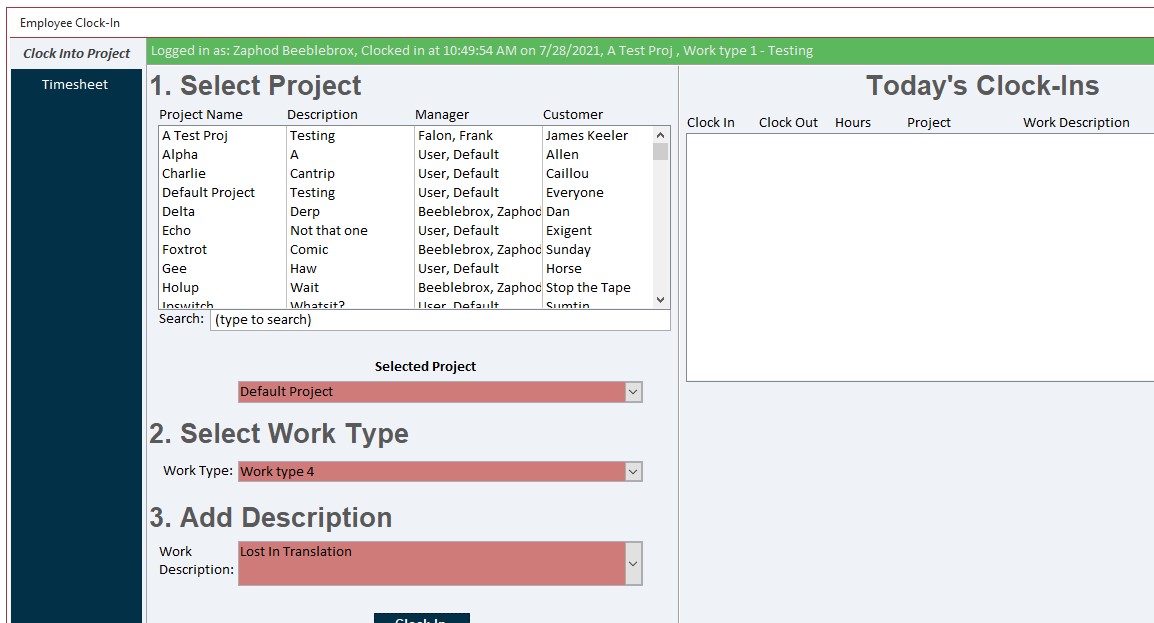Click the project Search input field
The width and height of the screenshot is (1154, 623).
[x=439, y=320]
